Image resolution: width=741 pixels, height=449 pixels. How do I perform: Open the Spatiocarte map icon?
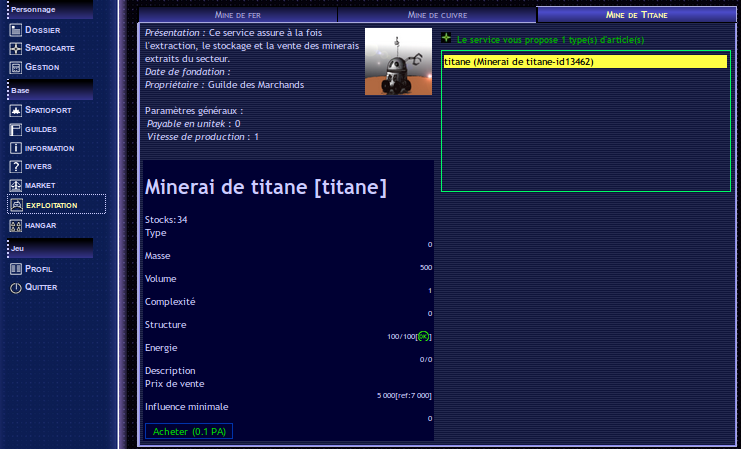(x=15, y=48)
